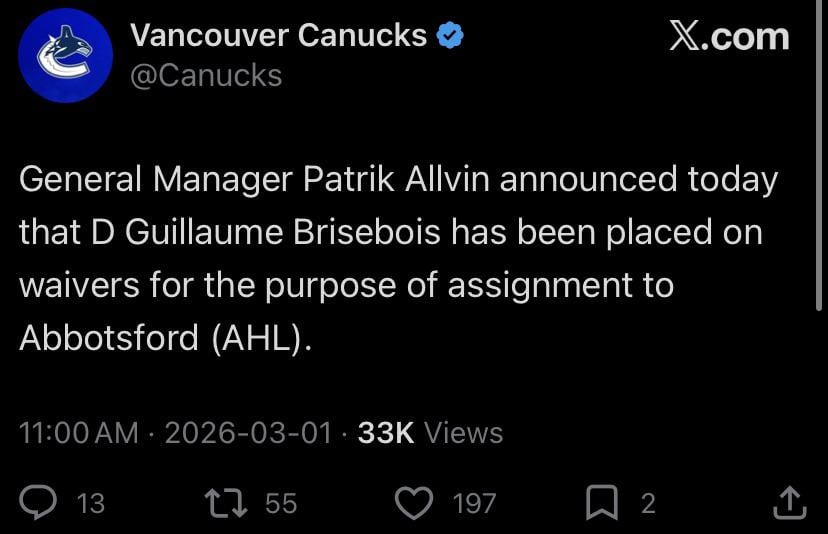Click the blue verified checkmark badge
Viewport: 828px width, 534px height.
[451, 37]
